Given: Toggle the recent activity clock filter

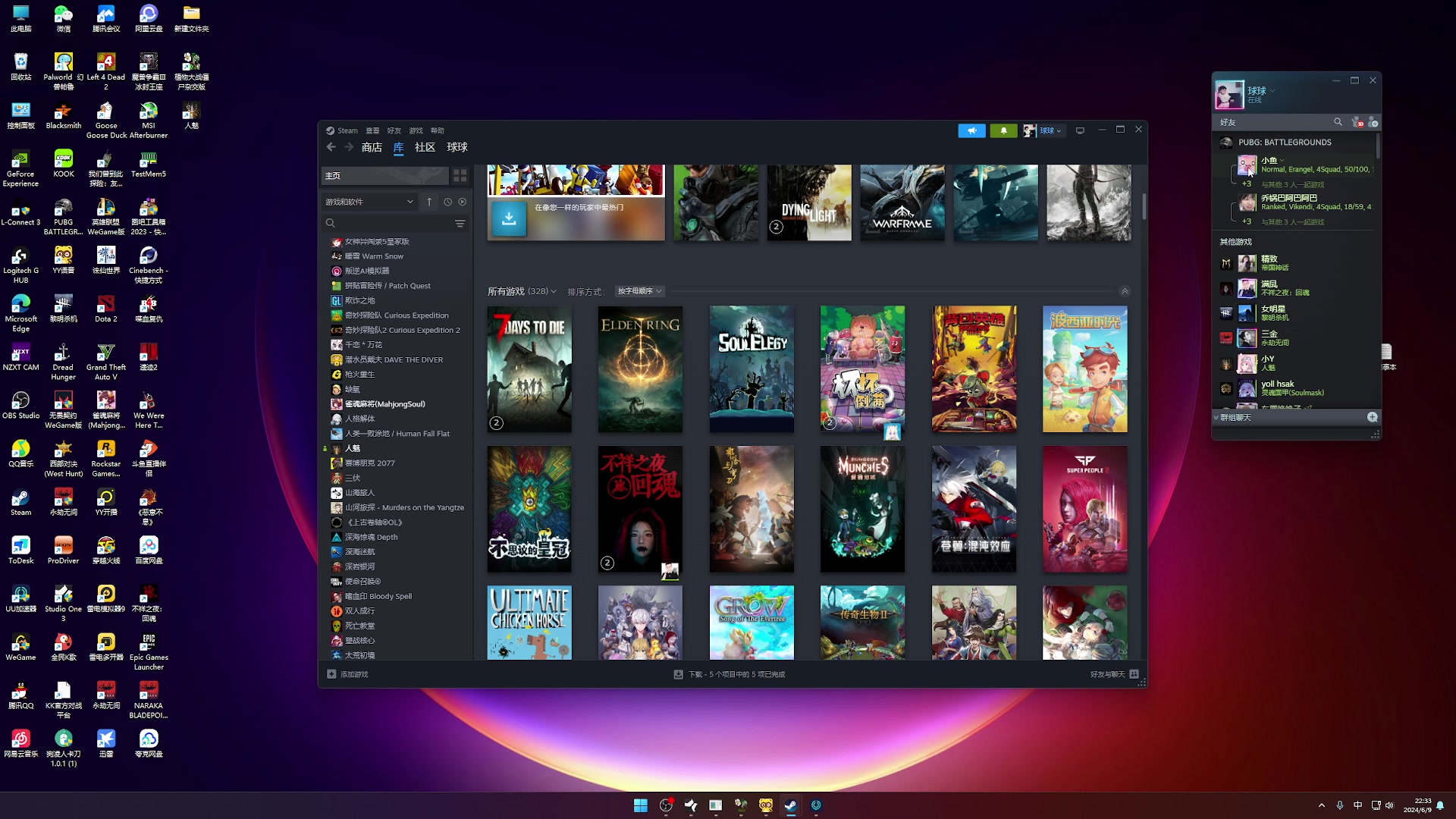Looking at the screenshot, I should coord(447,202).
